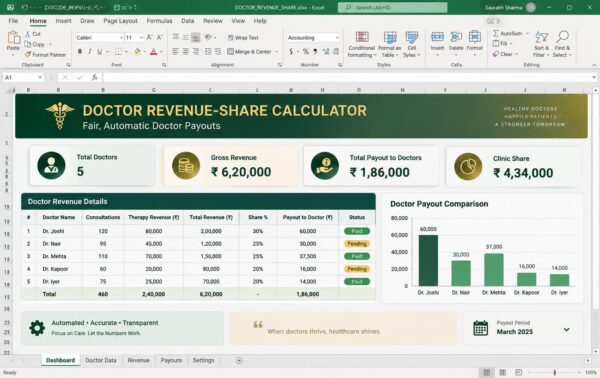Click Saurabh Sharma account name
This screenshot has height=378, width=600.
[504, 7]
